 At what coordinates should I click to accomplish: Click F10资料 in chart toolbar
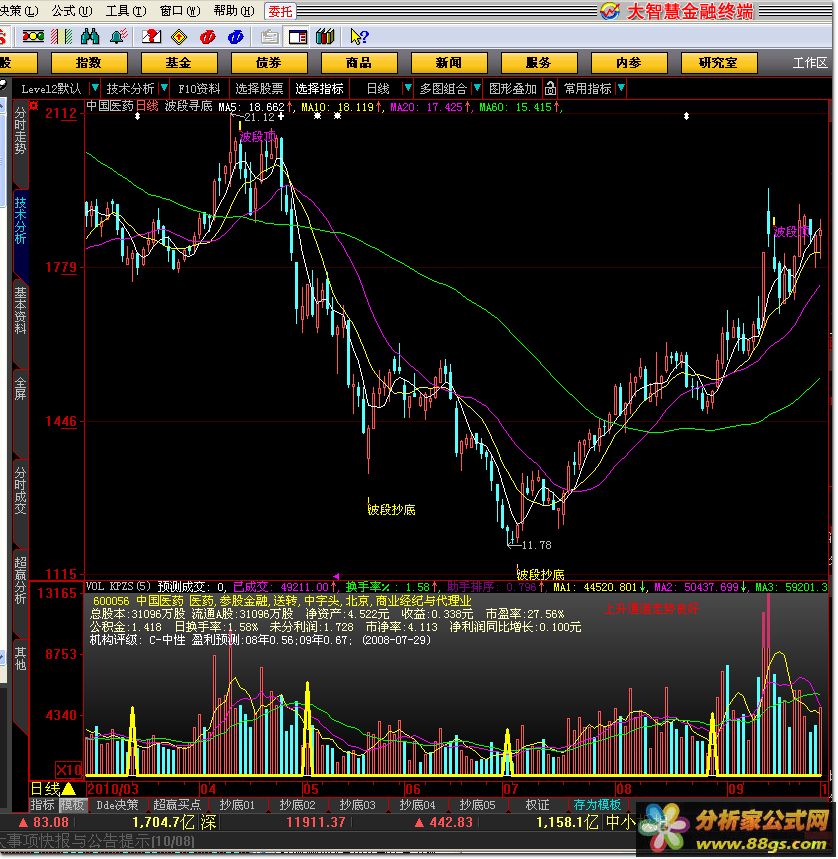[199, 88]
